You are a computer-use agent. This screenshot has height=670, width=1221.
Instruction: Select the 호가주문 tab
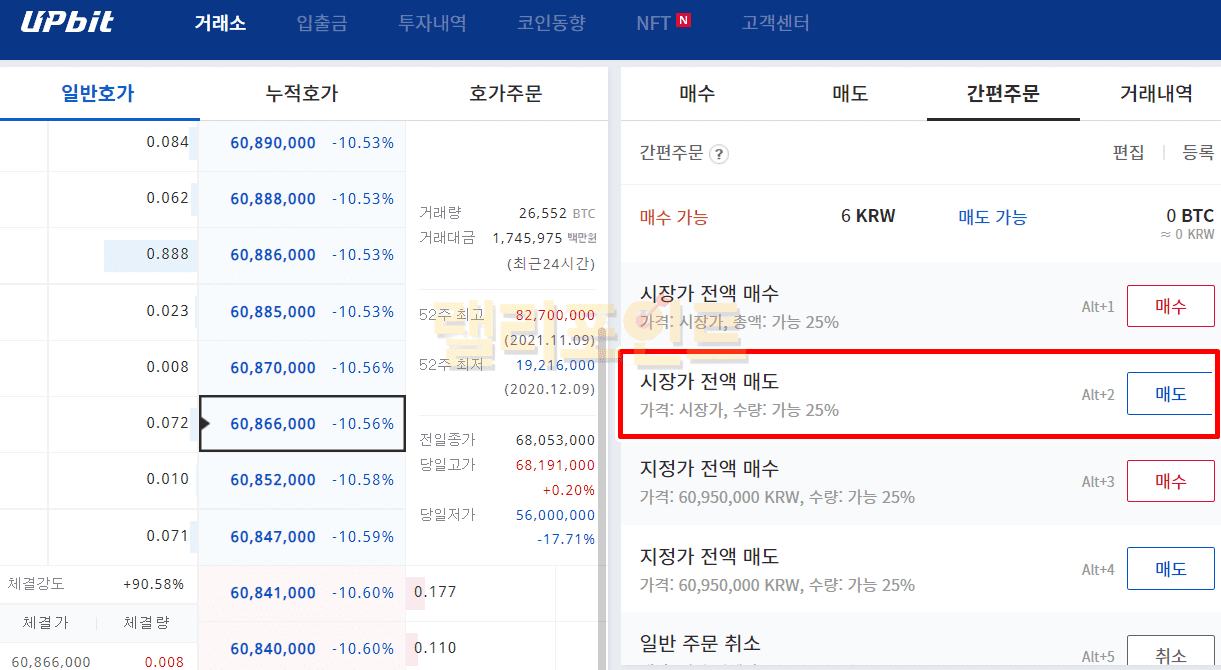pos(505,94)
